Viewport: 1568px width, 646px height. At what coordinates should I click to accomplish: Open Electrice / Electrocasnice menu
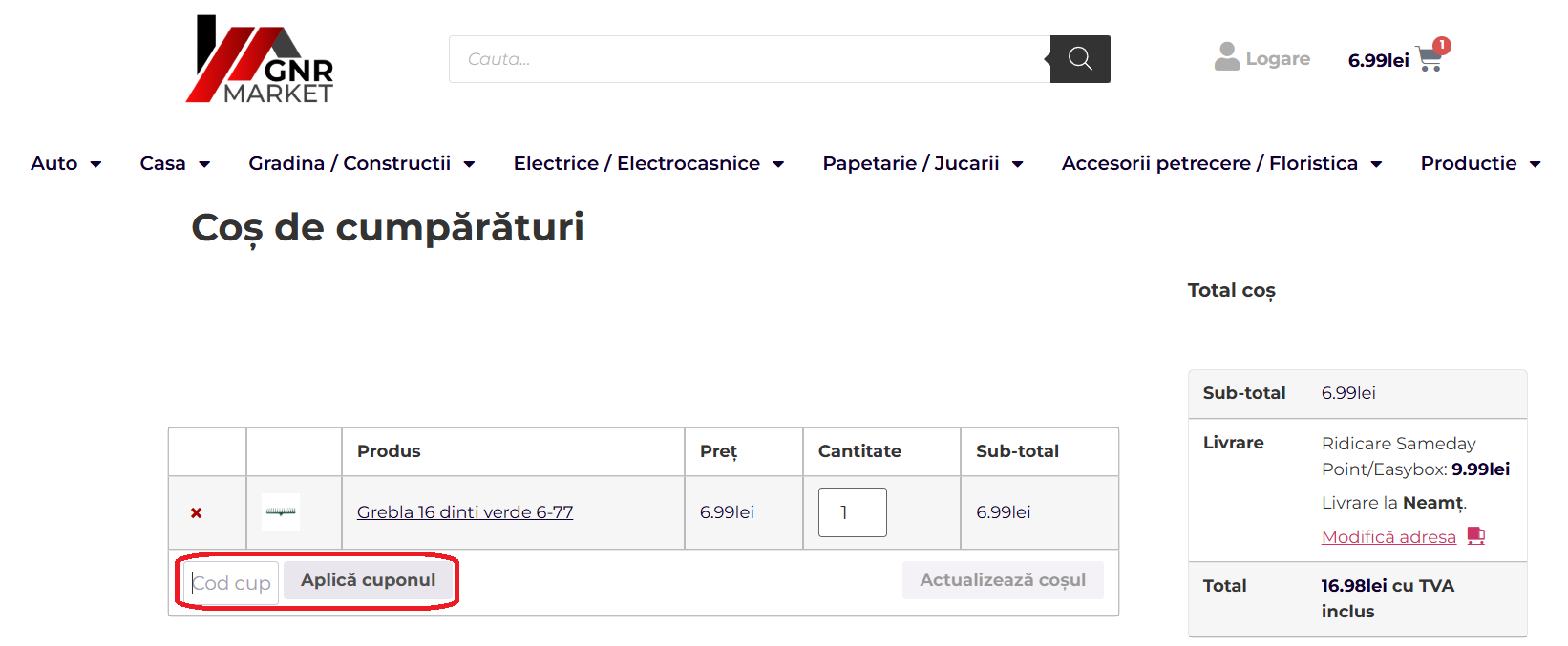(778, 164)
